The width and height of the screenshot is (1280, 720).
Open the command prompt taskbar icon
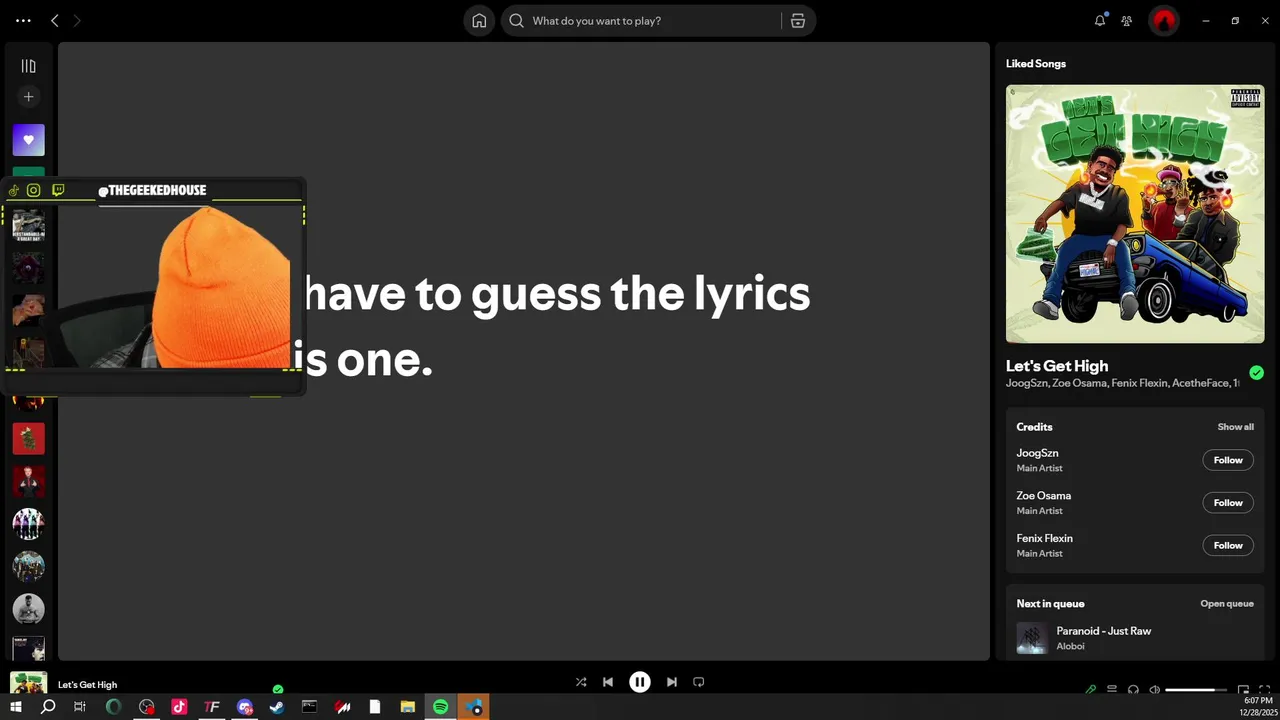pyautogui.click(x=310, y=707)
